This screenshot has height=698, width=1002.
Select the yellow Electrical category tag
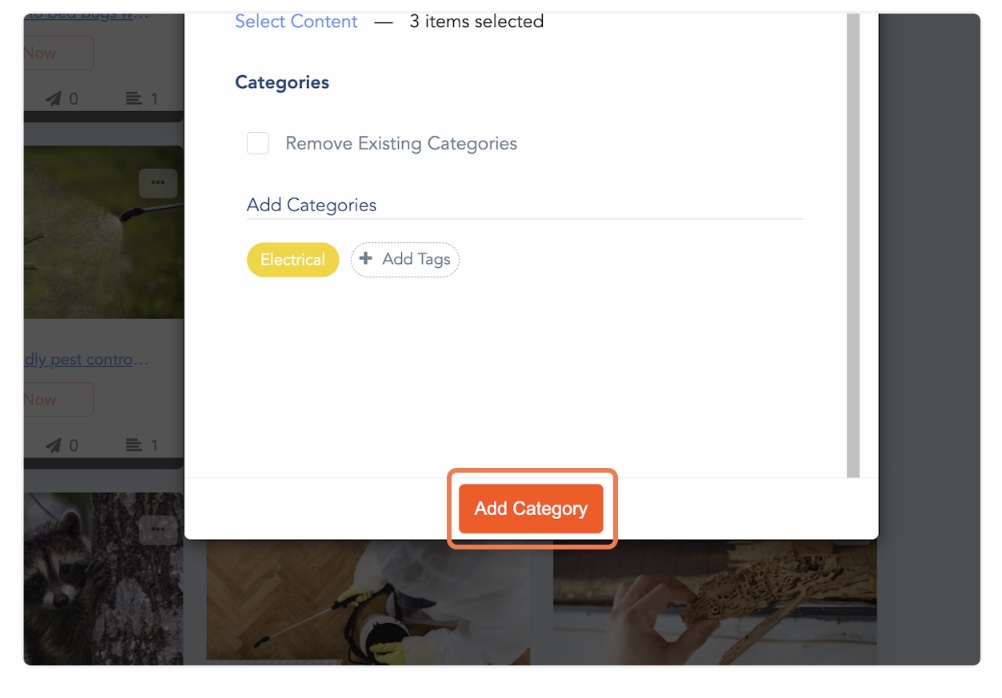coord(292,260)
